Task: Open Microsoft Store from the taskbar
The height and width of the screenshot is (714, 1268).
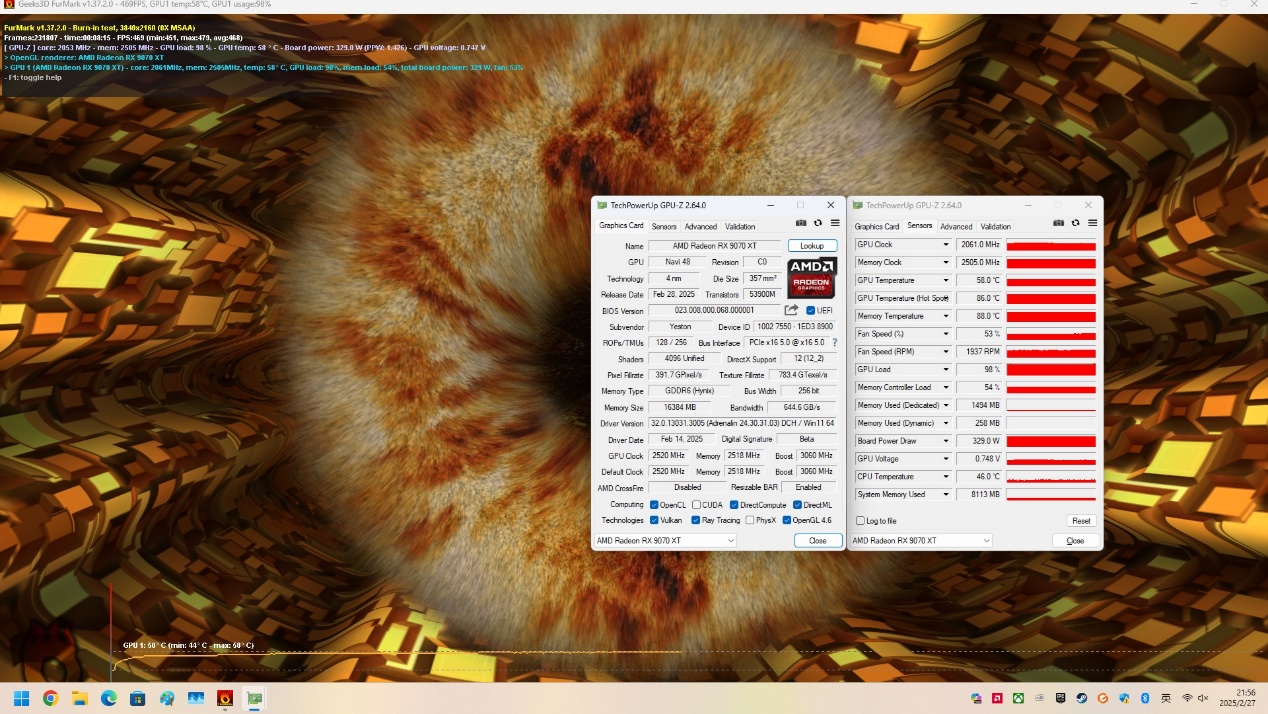Action: click(137, 698)
